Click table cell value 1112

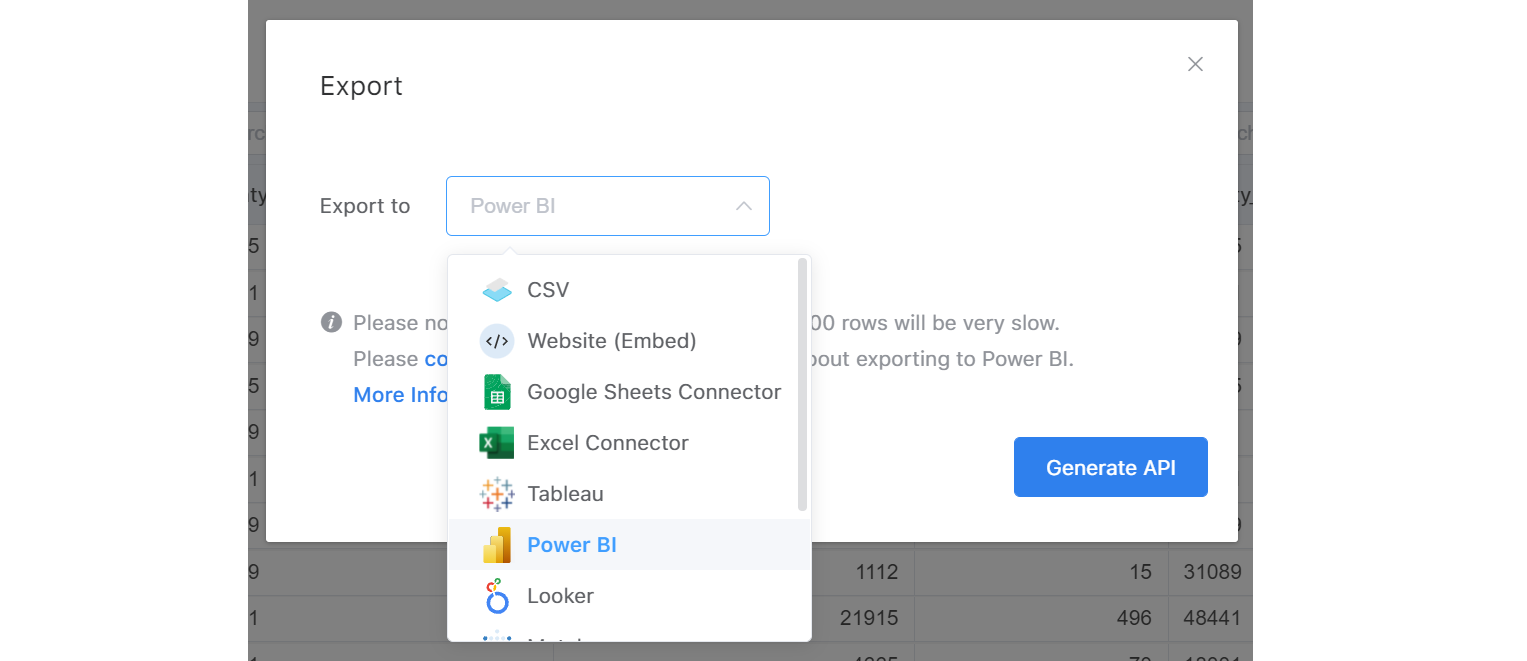click(877, 572)
